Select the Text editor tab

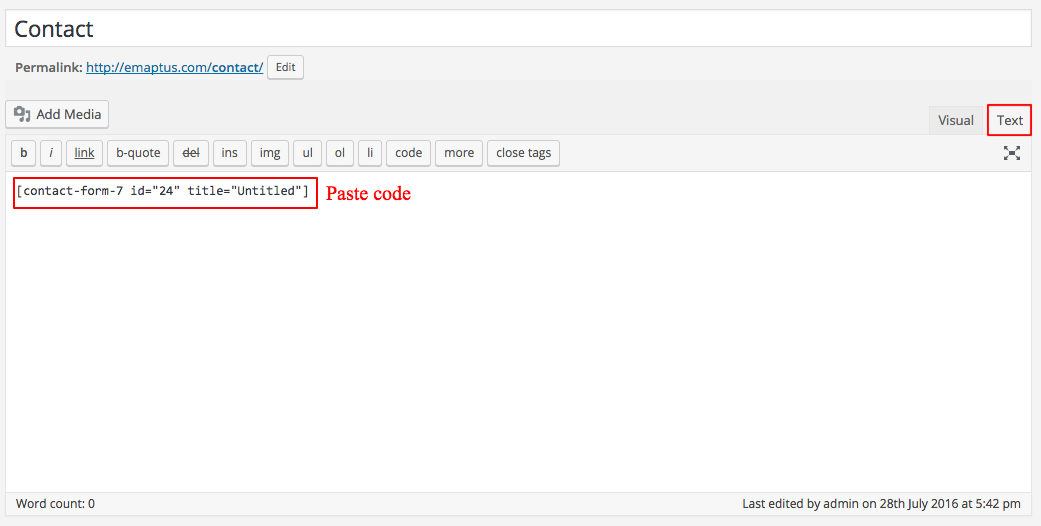(x=1009, y=120)
